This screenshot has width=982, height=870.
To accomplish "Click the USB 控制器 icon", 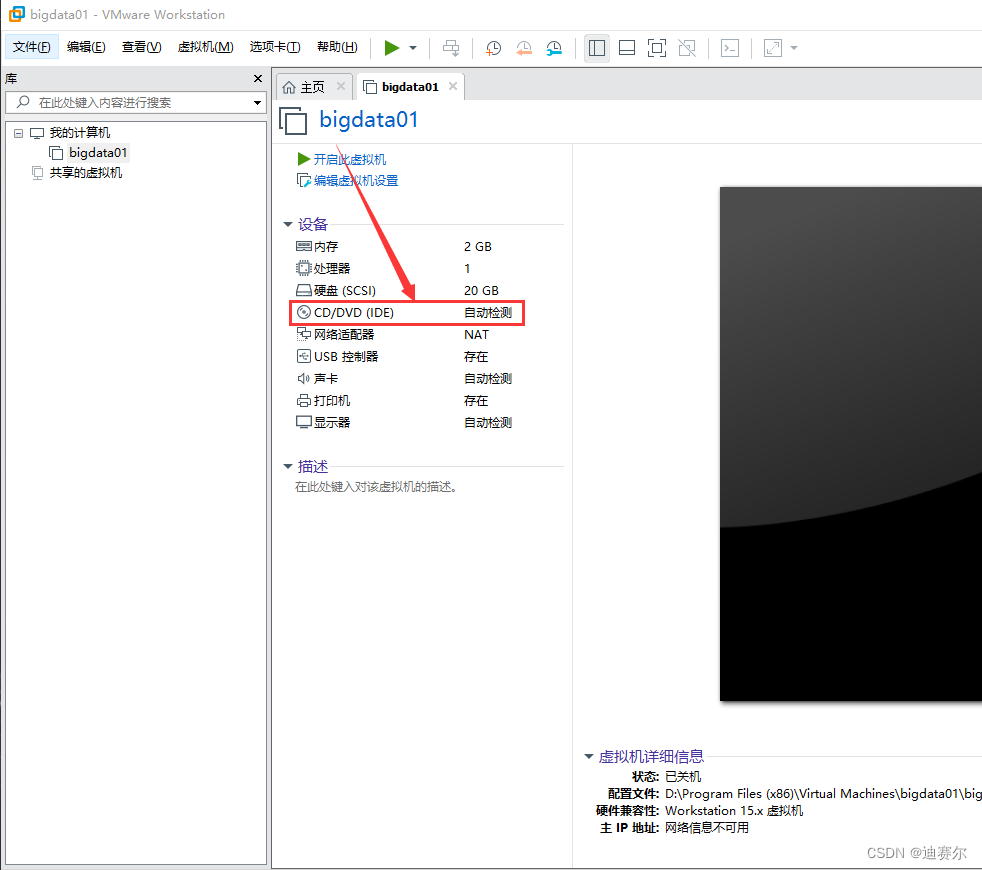I will click(304, 356).
